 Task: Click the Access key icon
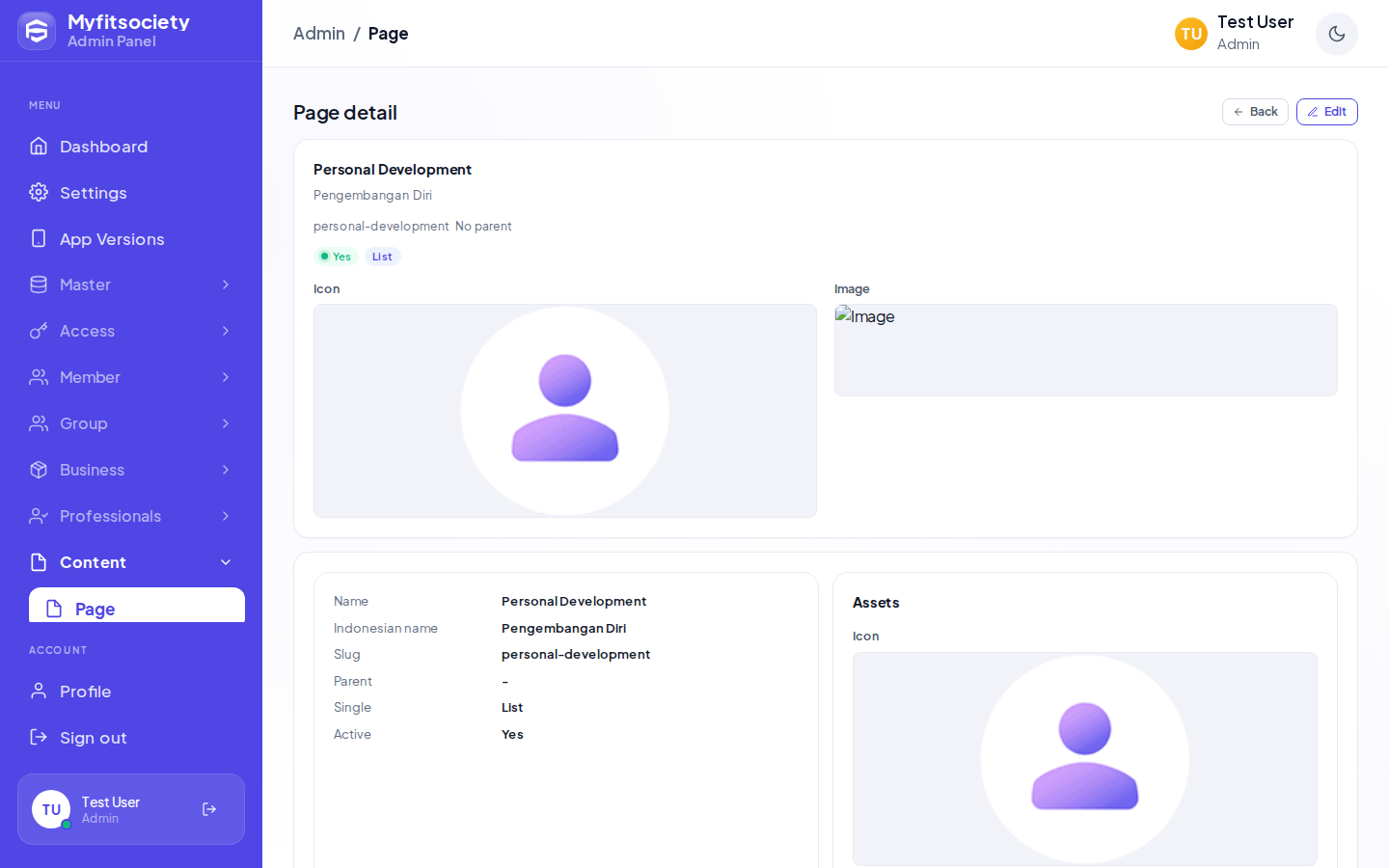coord(39,331)
